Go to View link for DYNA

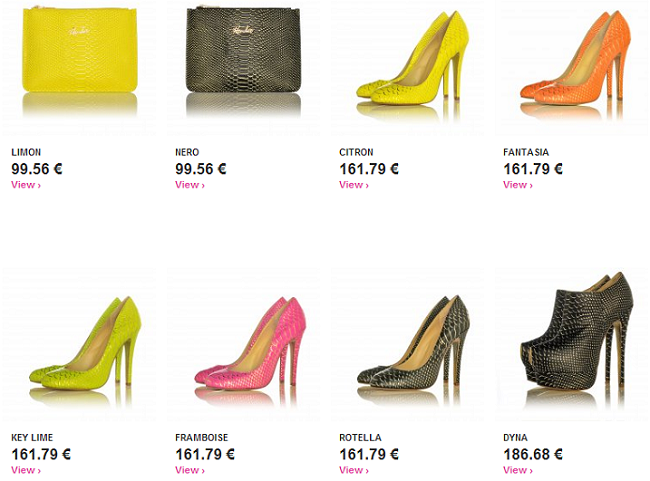point(518,470)
